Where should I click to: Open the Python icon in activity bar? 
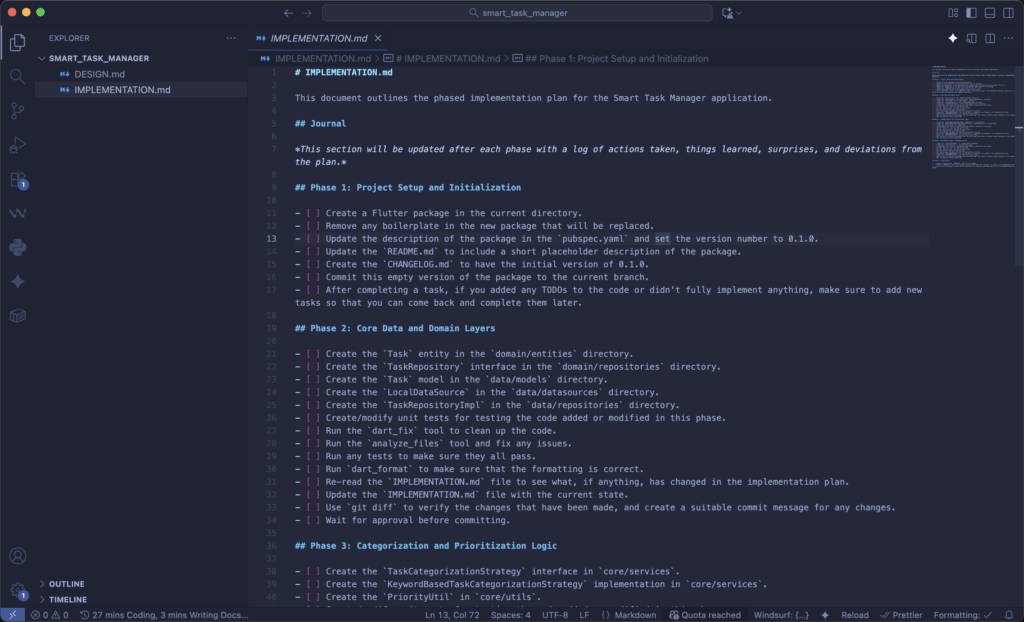click(x=17, y=247)
